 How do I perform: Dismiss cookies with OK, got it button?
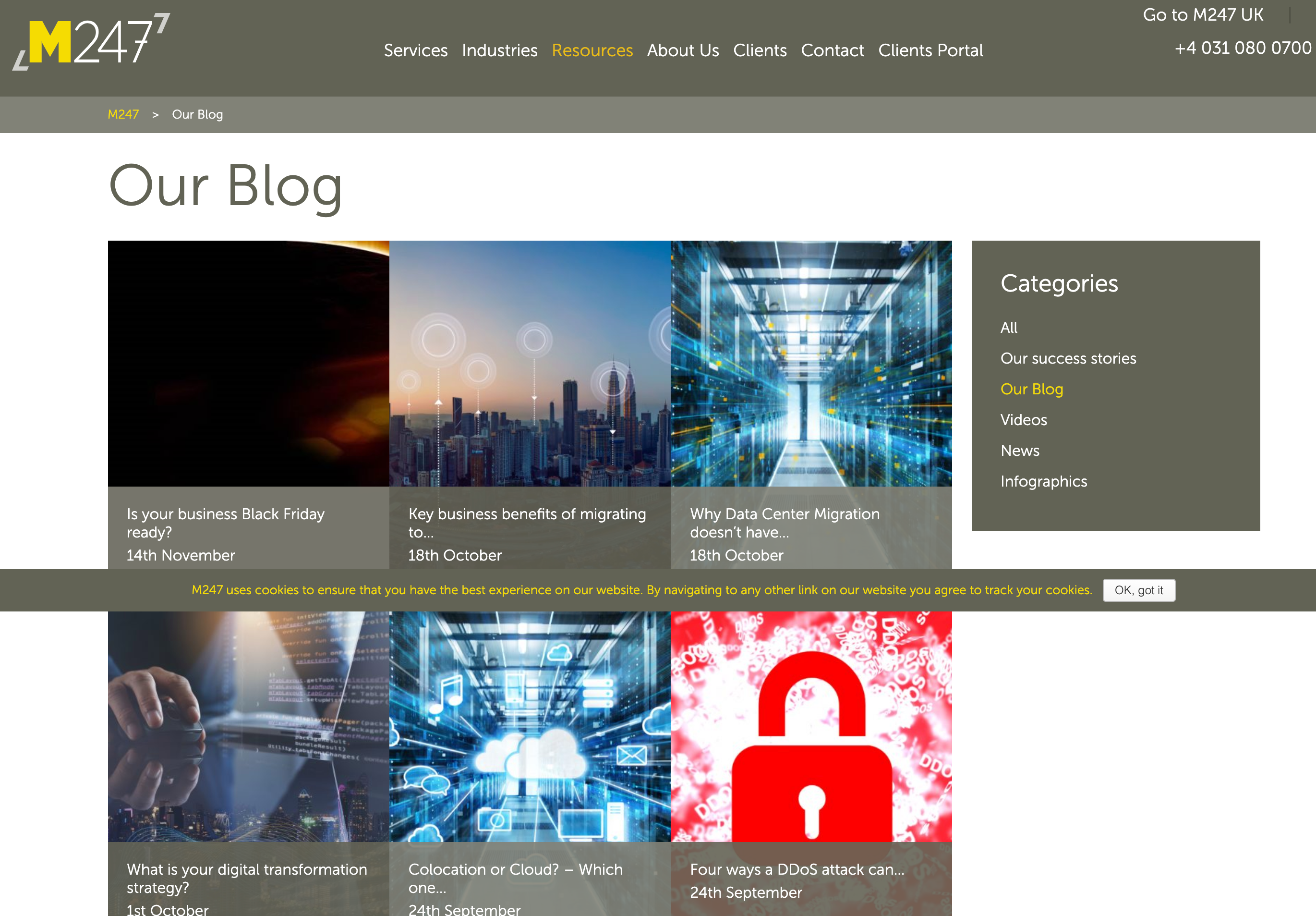point(1138,590)
